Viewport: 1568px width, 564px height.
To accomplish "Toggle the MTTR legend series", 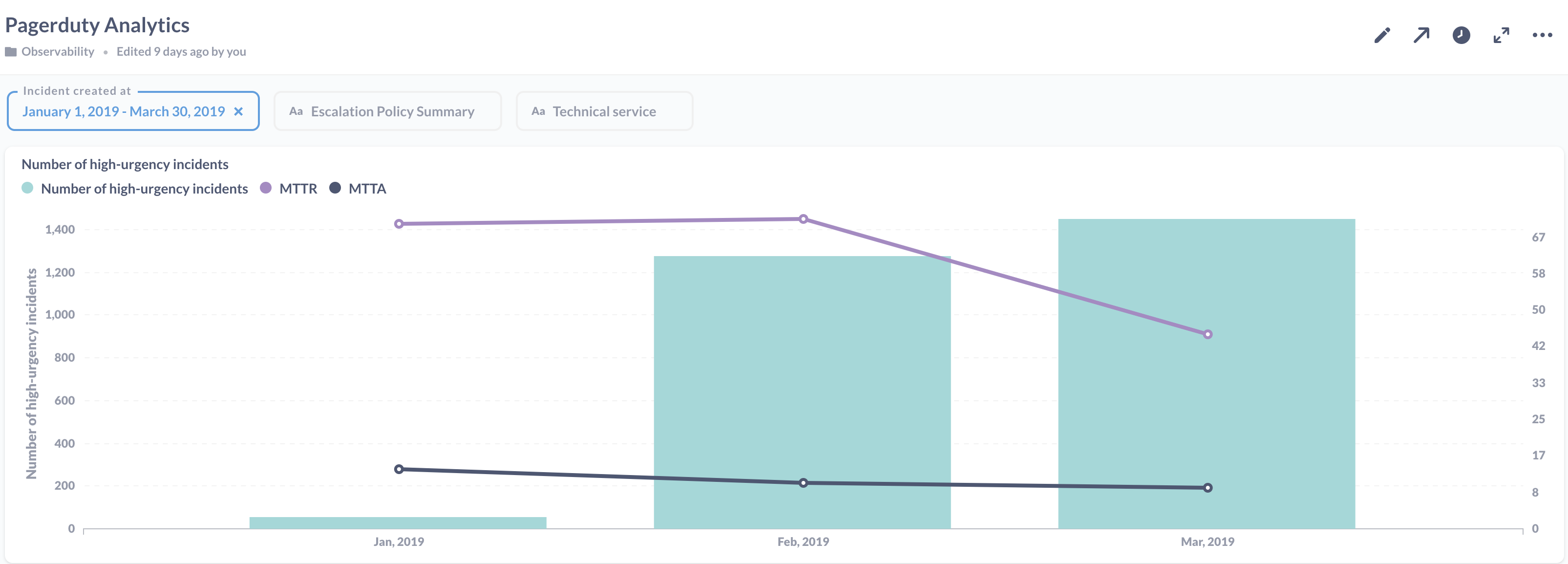I will point(298,189).
